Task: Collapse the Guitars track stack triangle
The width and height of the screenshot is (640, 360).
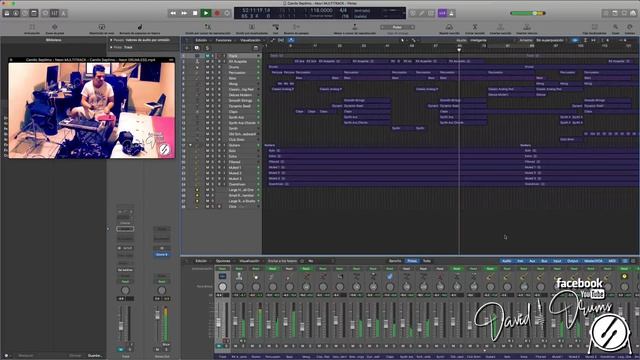Action: pyautogui.click(x=190, y=145)
